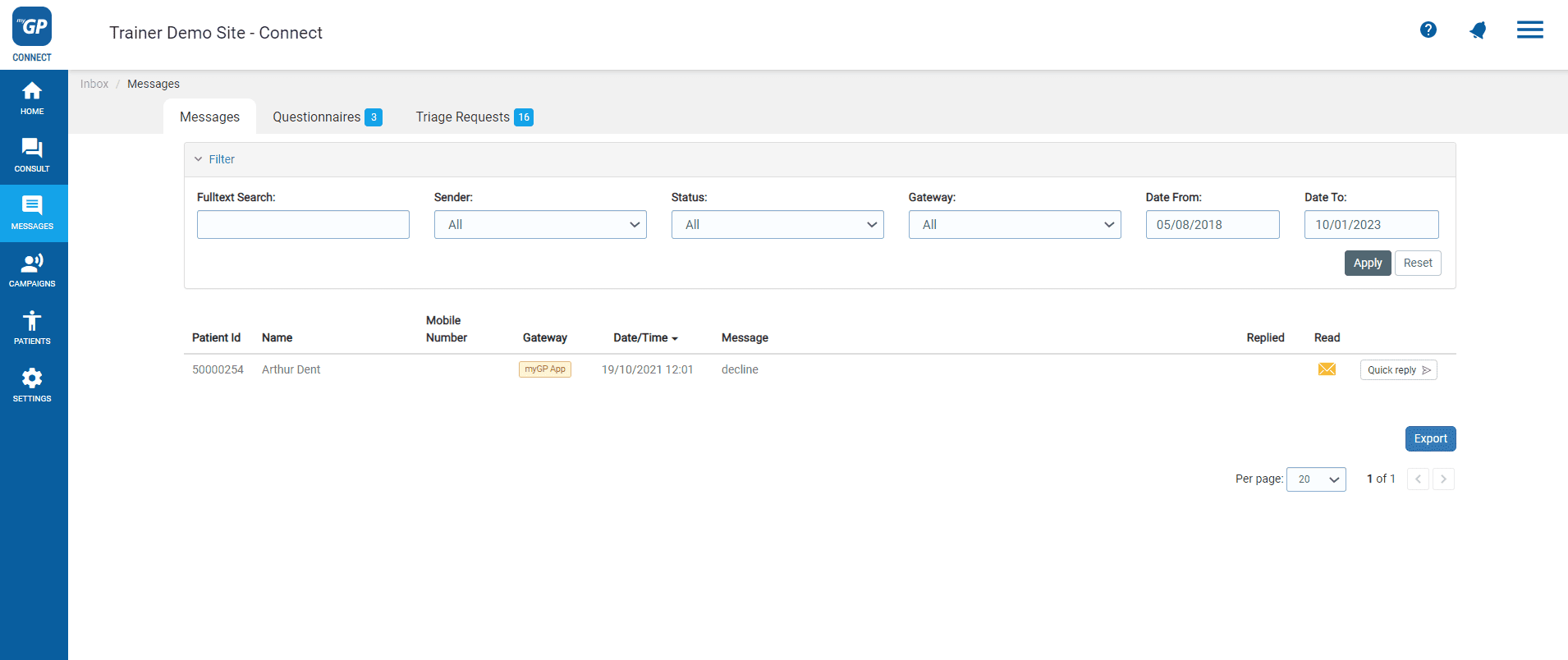Expand the Sender dropdown

pos(540,225)
